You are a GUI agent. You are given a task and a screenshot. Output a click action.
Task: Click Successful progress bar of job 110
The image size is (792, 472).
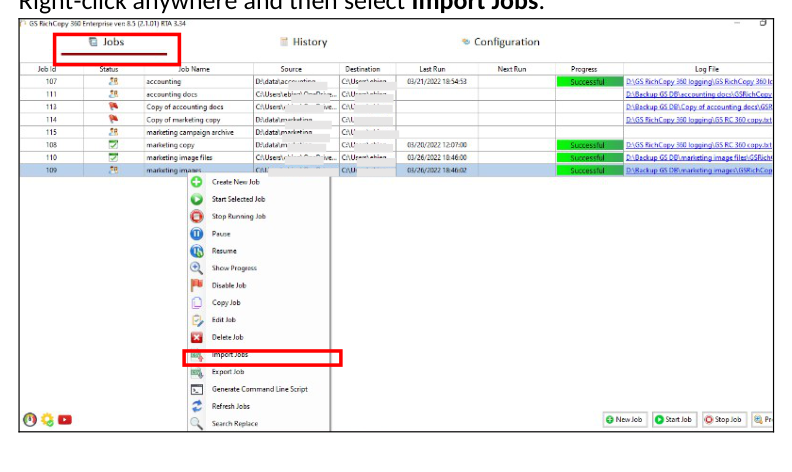click(589, 158)
